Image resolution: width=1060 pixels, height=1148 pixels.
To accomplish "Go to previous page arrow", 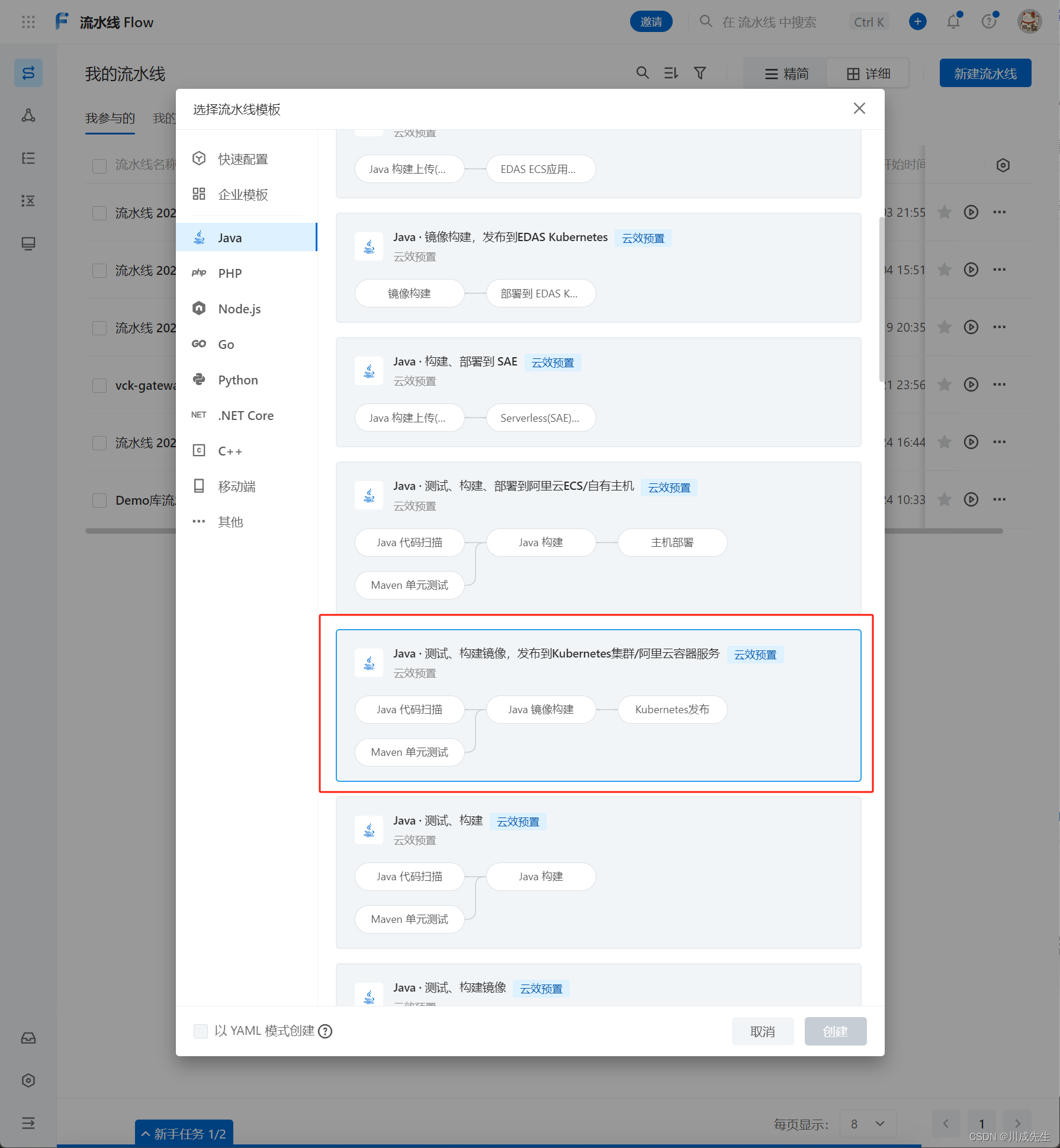I will [x=946, y=1124].
